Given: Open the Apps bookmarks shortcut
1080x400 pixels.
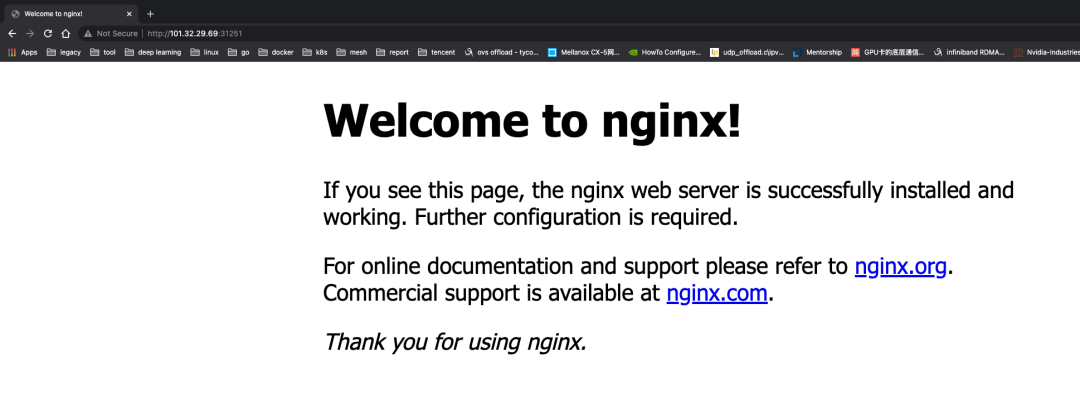Looking at the screenshot, I should coord(23,52).
